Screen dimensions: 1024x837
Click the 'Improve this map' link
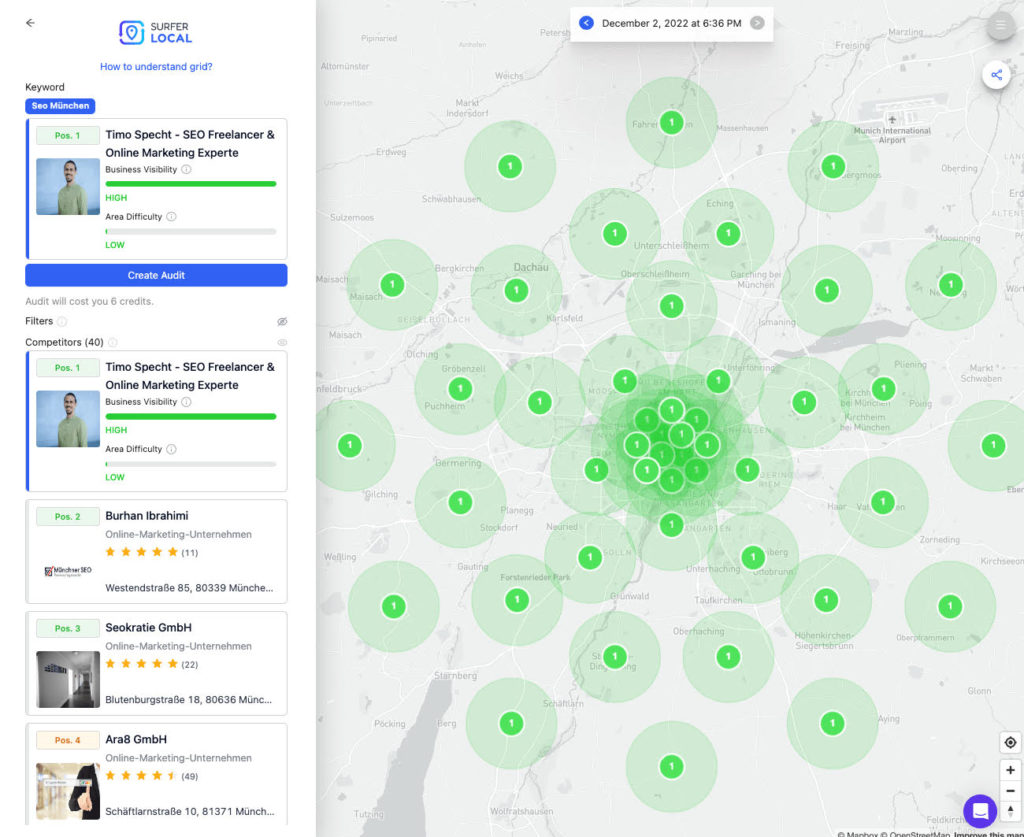987,834
